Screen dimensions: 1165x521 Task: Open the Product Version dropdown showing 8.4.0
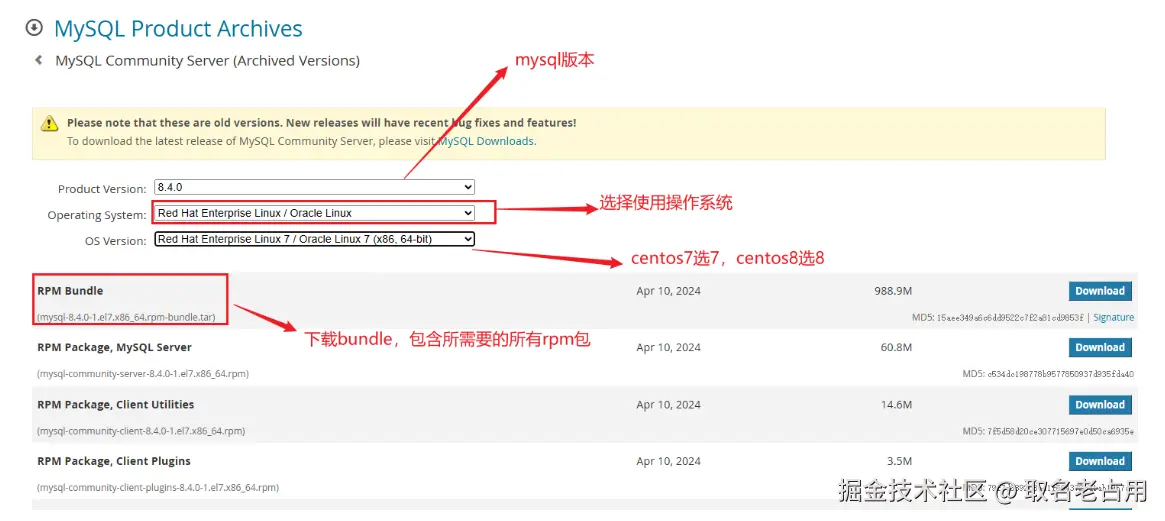point(314,187)
